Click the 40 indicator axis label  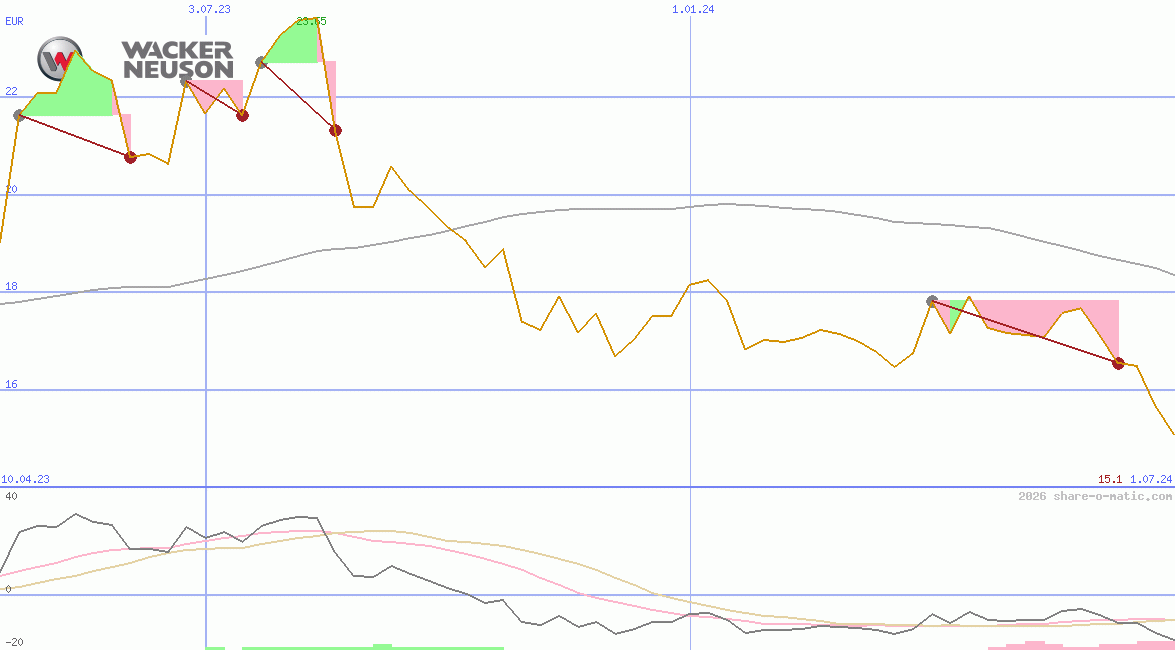pos(11,496)
